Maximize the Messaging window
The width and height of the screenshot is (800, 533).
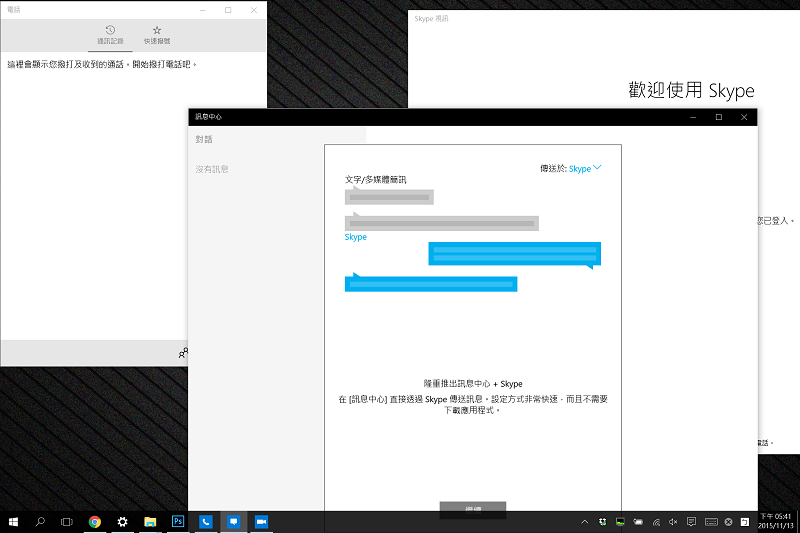[x=719, y=117]
